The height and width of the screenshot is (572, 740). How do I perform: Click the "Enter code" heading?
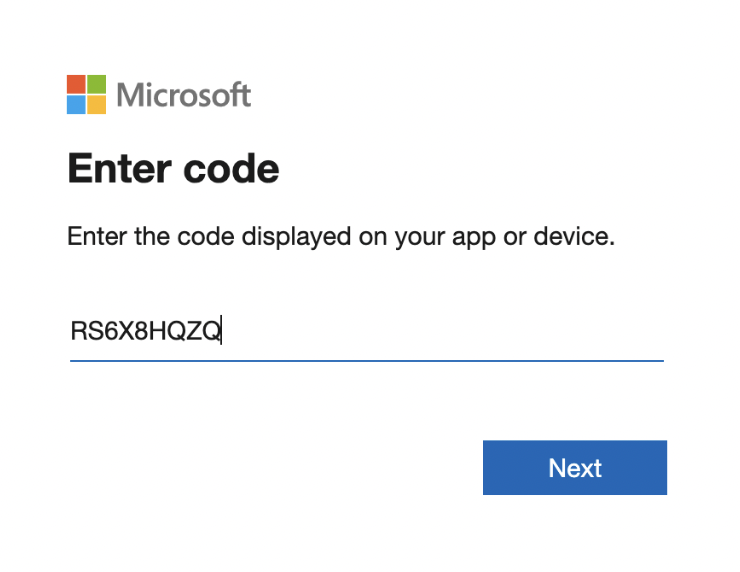(173, 168)
